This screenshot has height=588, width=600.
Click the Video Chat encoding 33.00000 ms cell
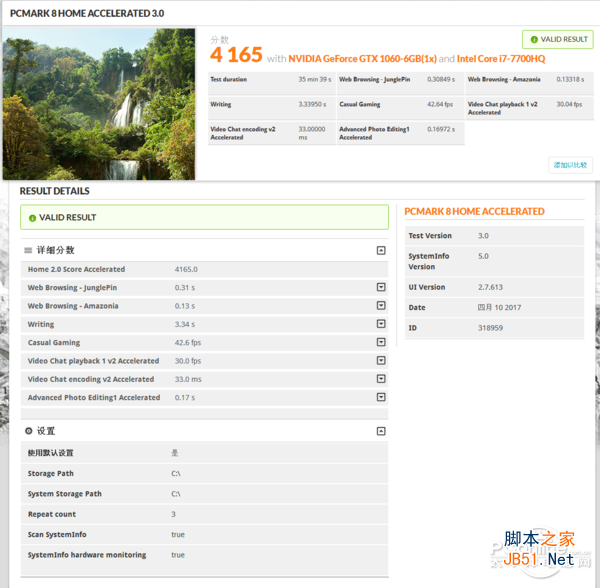point(272,133)
